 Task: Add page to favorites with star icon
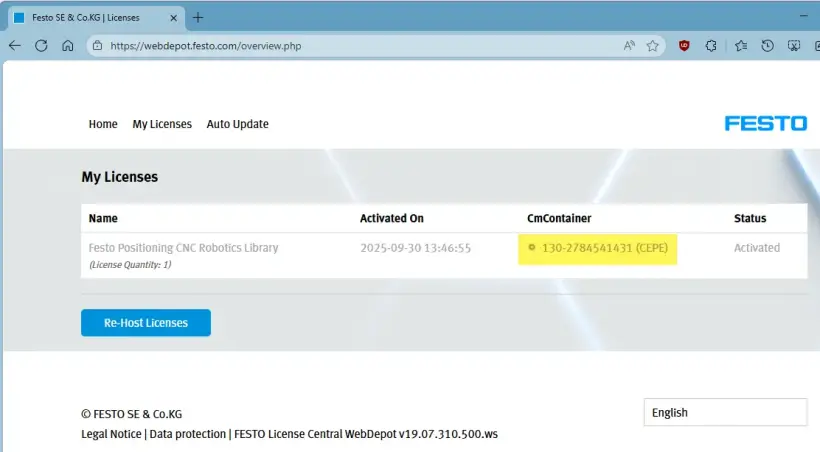652,46
